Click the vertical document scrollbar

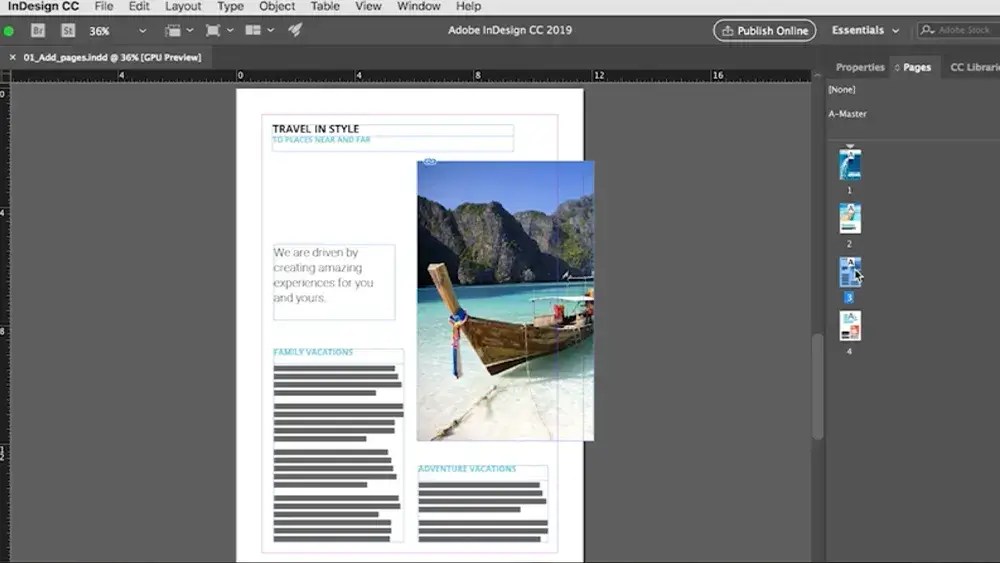coord(817,386)
